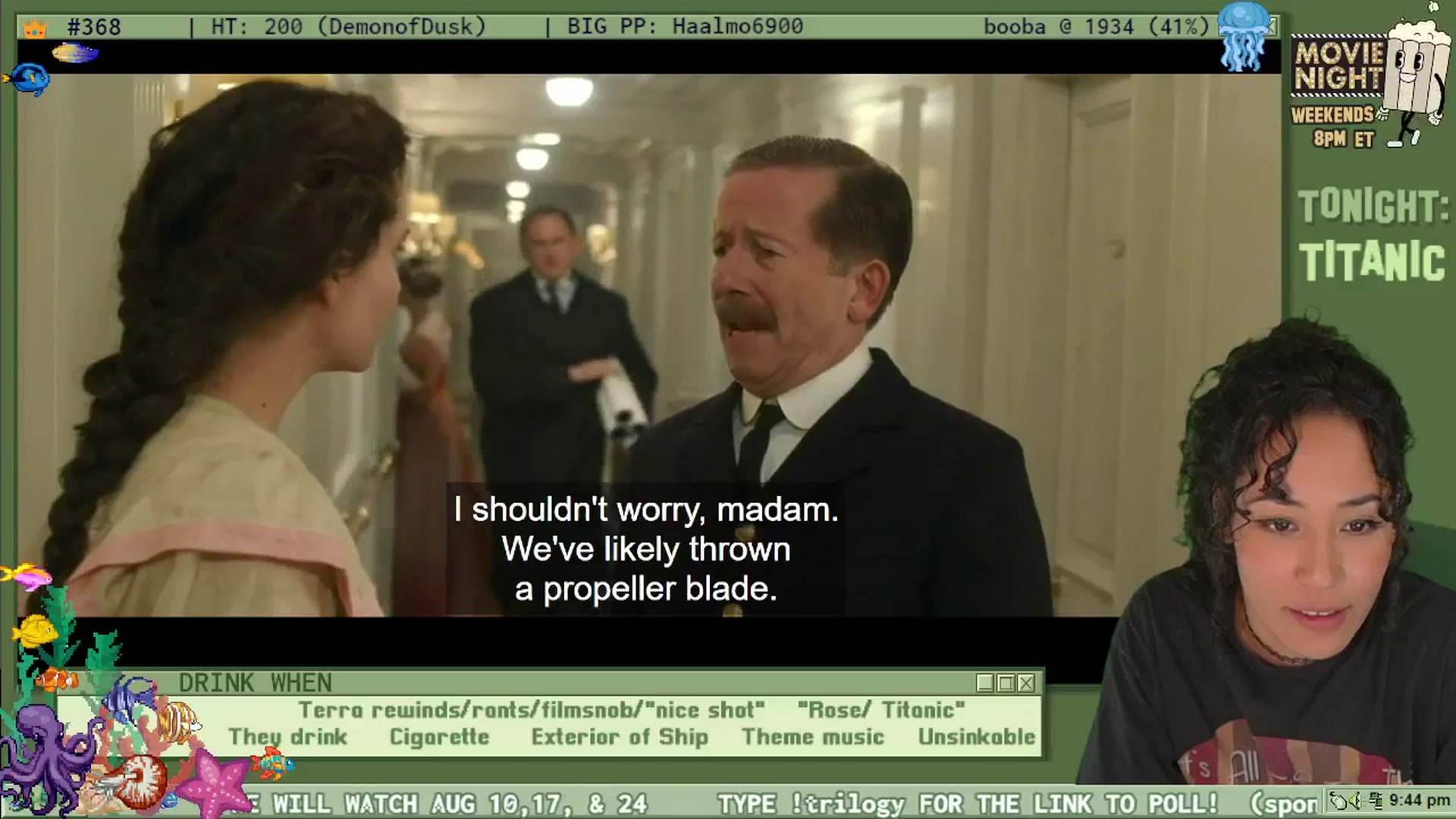This screenshot has height=819, width=1456.
Task: Minimize the DRINK WHEN window
Action: coord(985,683)
